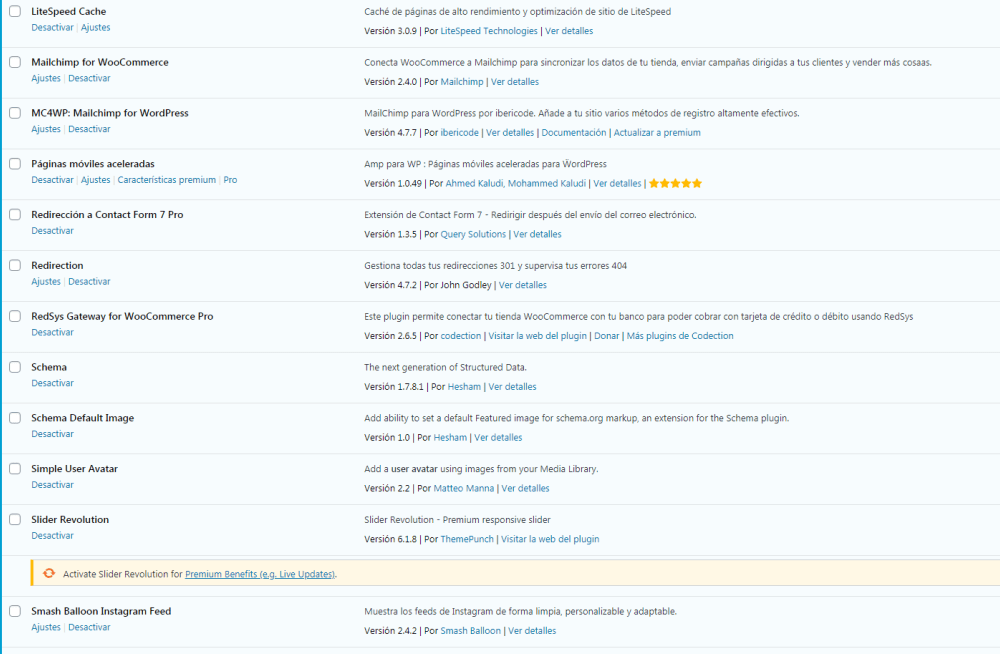Viewport: 1000px width, 654px height.
Task: Visit the Ahmed Kaludi, Mohammed Kaludi author link
Action: click(515, 184)
